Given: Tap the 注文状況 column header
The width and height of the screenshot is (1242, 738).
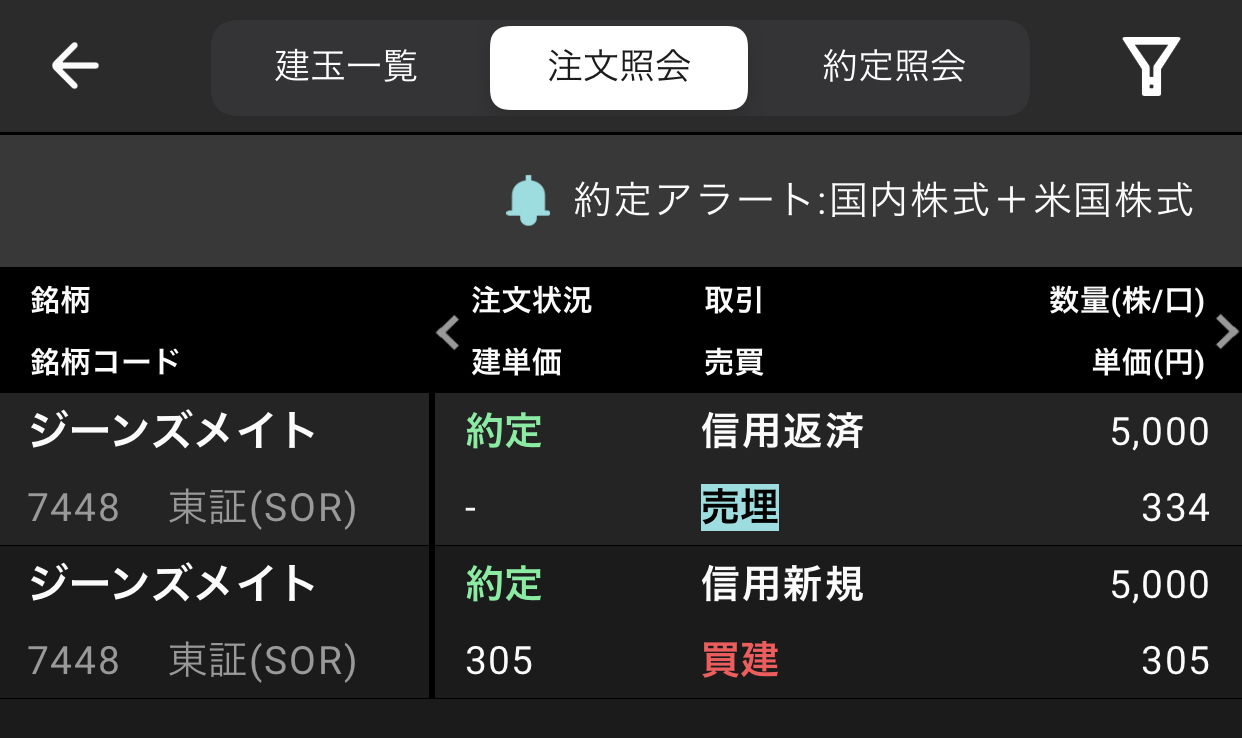Looking at the screenshot, I should (532, 300).
